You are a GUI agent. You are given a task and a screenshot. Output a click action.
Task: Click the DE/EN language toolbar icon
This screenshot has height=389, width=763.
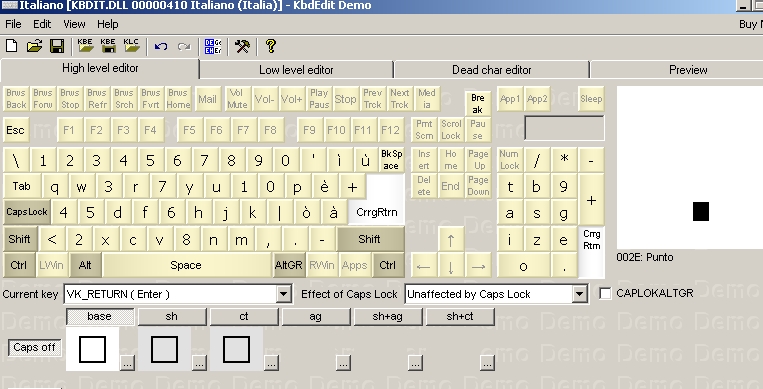213,46
